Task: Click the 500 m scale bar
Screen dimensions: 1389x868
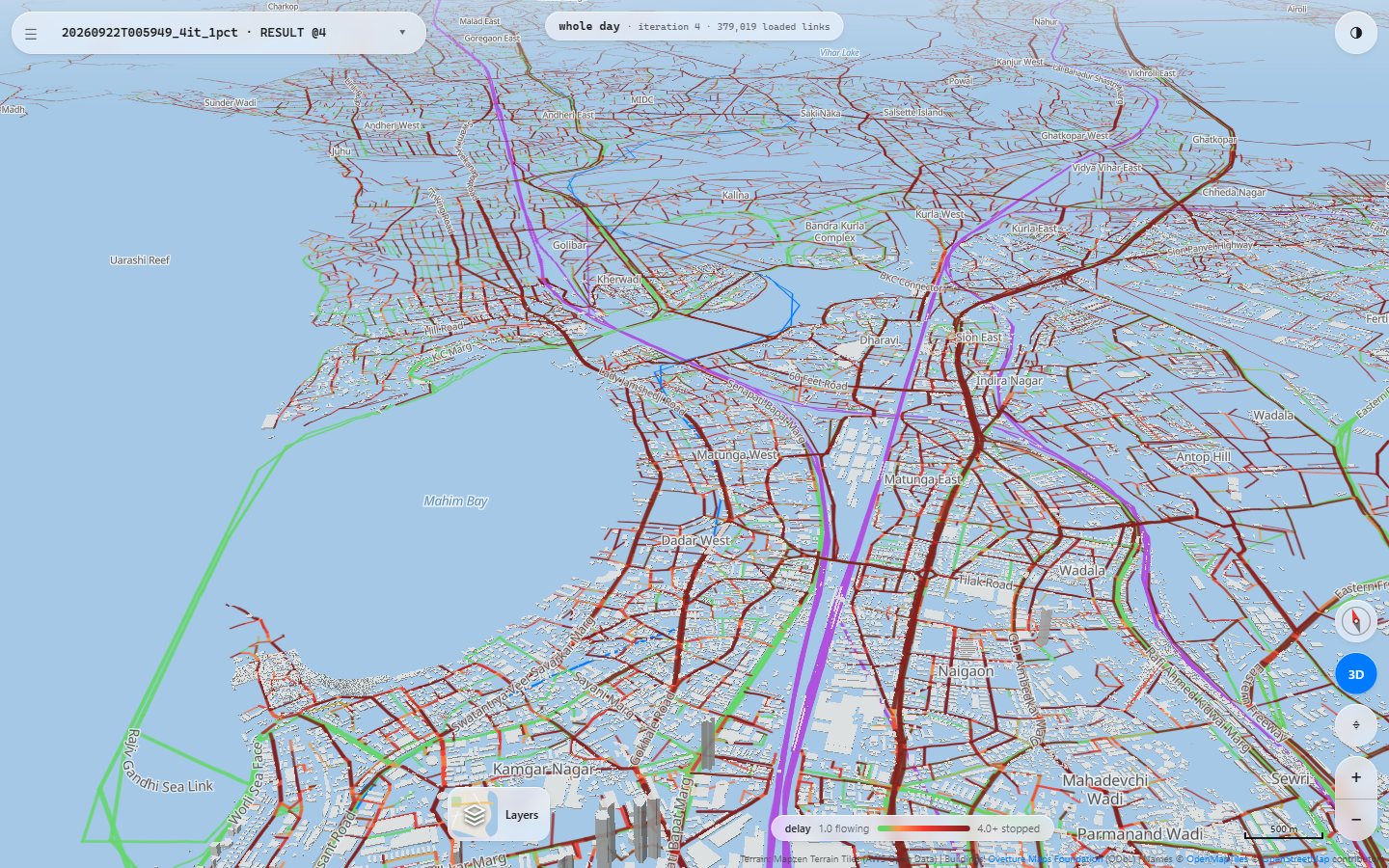Action: [x=1283, y=830]
